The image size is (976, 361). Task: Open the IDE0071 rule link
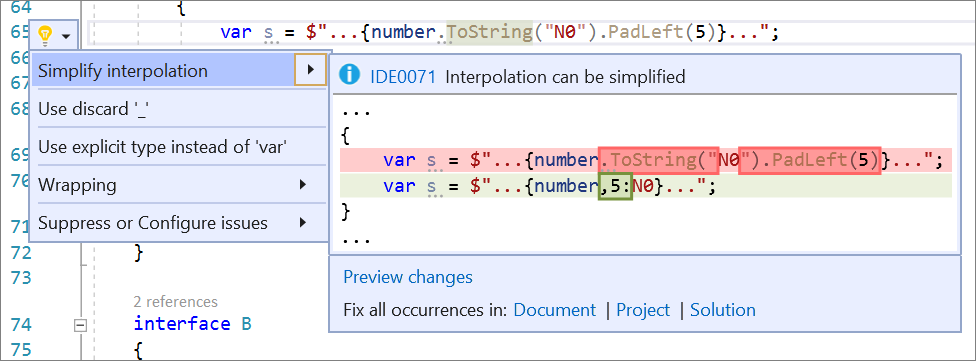pos(403,77)
